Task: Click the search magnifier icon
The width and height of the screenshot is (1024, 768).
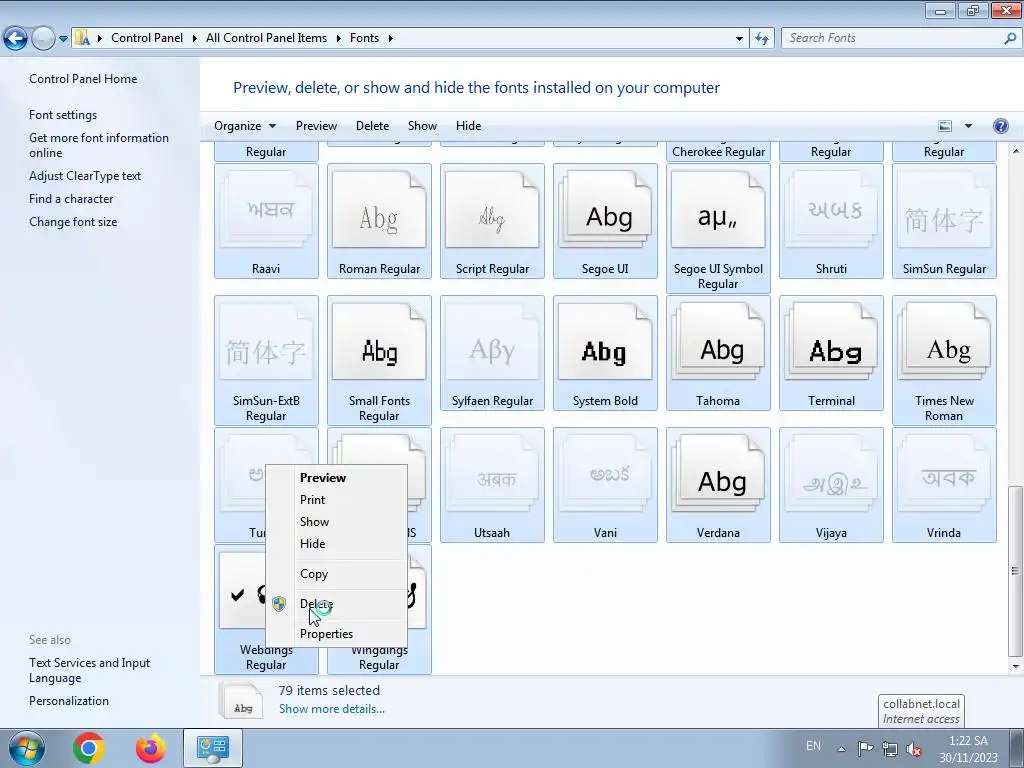Action: point(1010,38)
